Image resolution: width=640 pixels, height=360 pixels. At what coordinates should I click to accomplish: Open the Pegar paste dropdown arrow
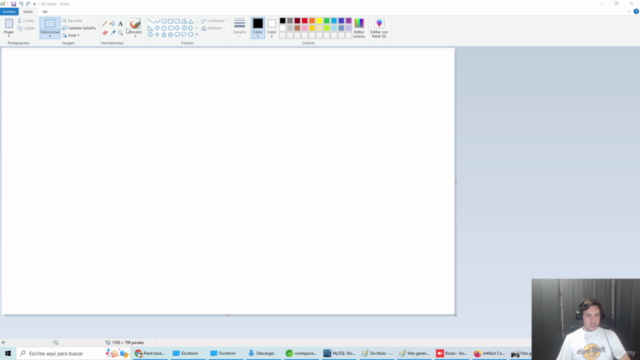pyautogui.click(x=9, y=36)
